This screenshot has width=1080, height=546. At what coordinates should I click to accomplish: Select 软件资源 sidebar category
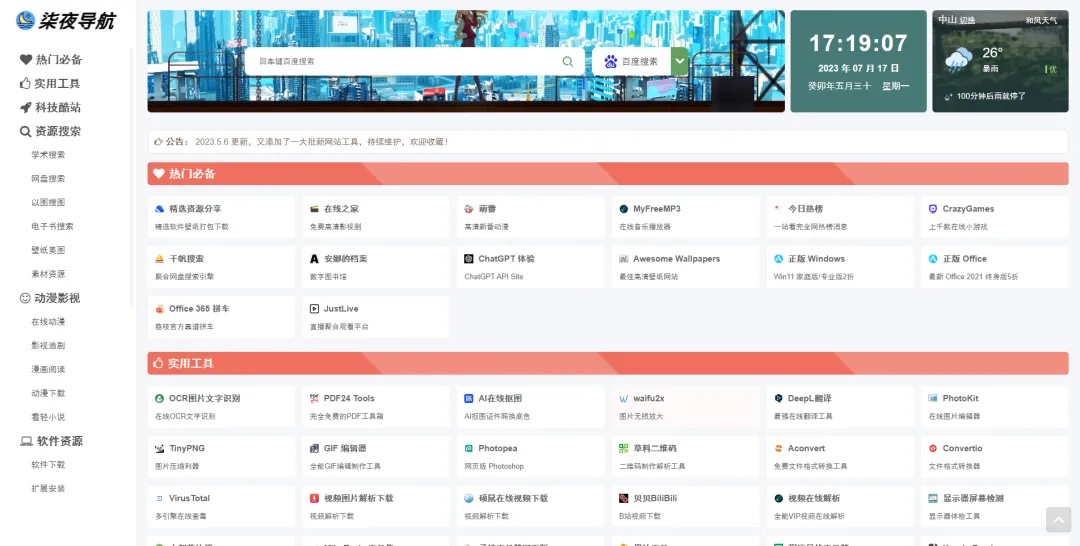point(51,441)
